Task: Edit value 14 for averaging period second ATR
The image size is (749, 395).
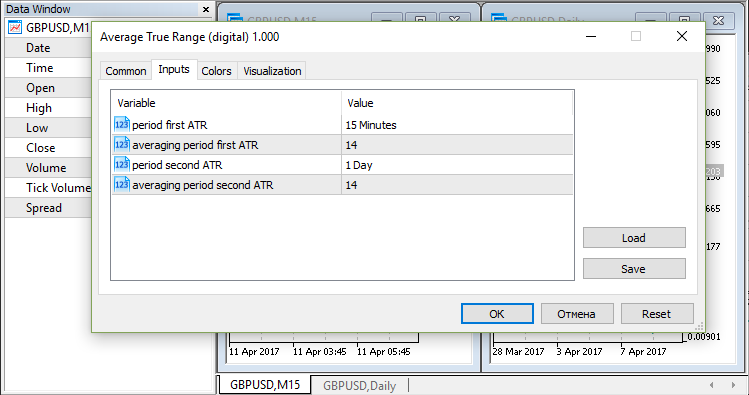Action: pos(457,185)
